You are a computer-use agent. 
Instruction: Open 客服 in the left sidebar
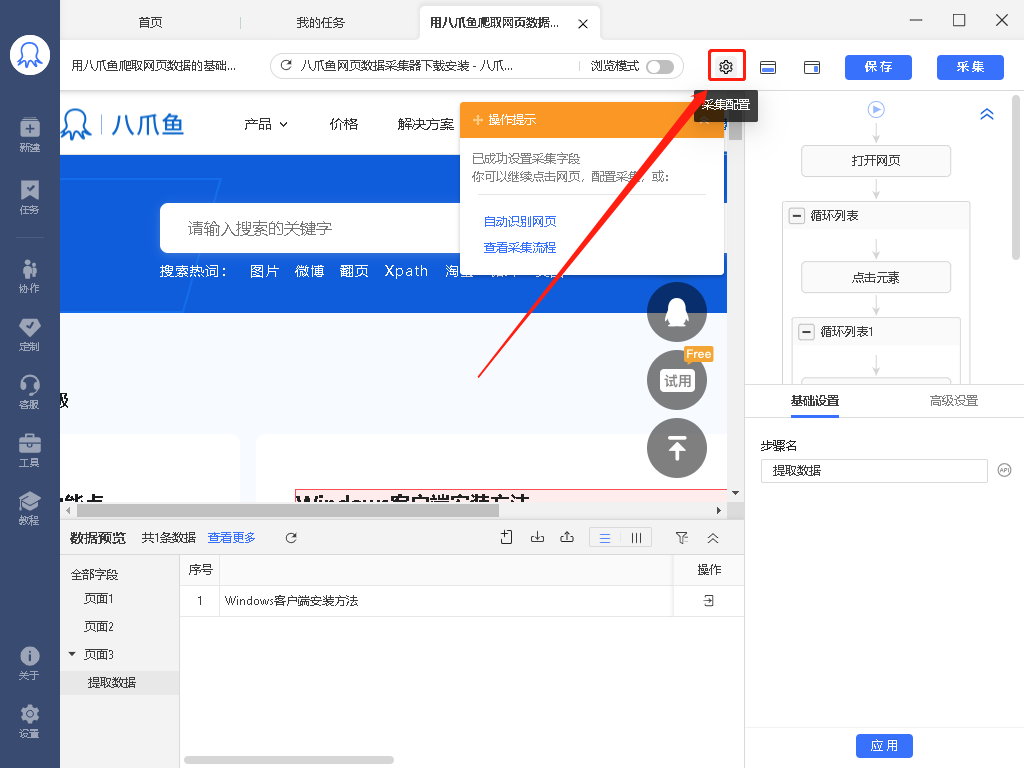29,392
